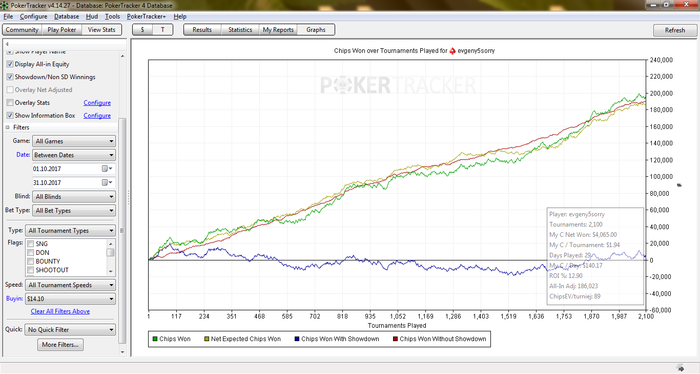Open the Tools menu

point(112,17)
